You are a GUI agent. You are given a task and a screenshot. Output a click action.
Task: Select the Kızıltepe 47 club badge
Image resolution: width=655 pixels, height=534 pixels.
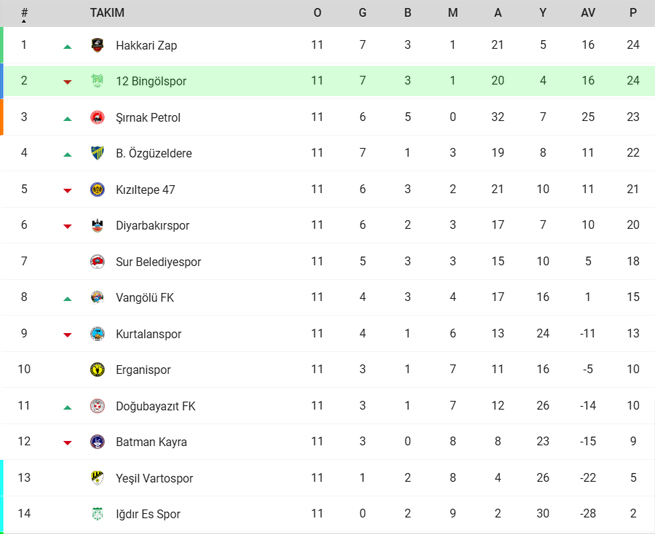click(x=97, y=189)
